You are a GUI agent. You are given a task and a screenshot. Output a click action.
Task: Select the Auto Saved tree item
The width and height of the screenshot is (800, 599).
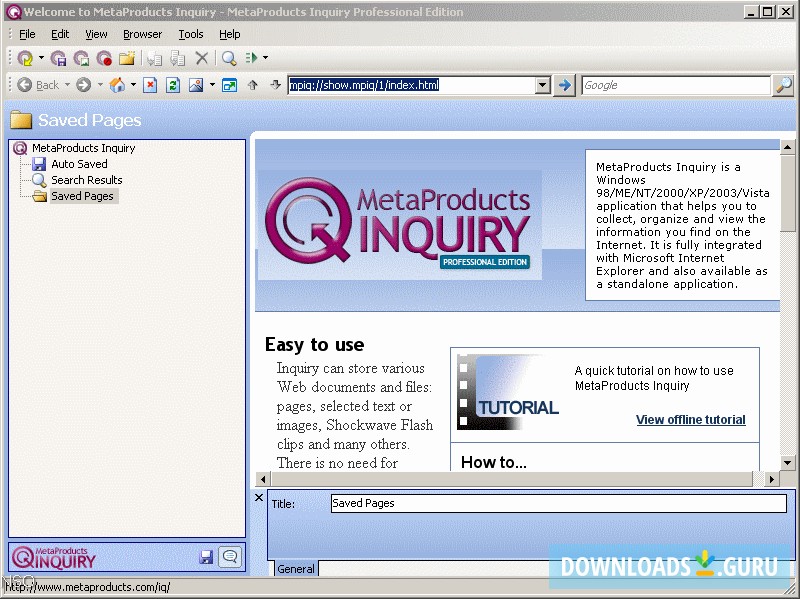[79, 164]
